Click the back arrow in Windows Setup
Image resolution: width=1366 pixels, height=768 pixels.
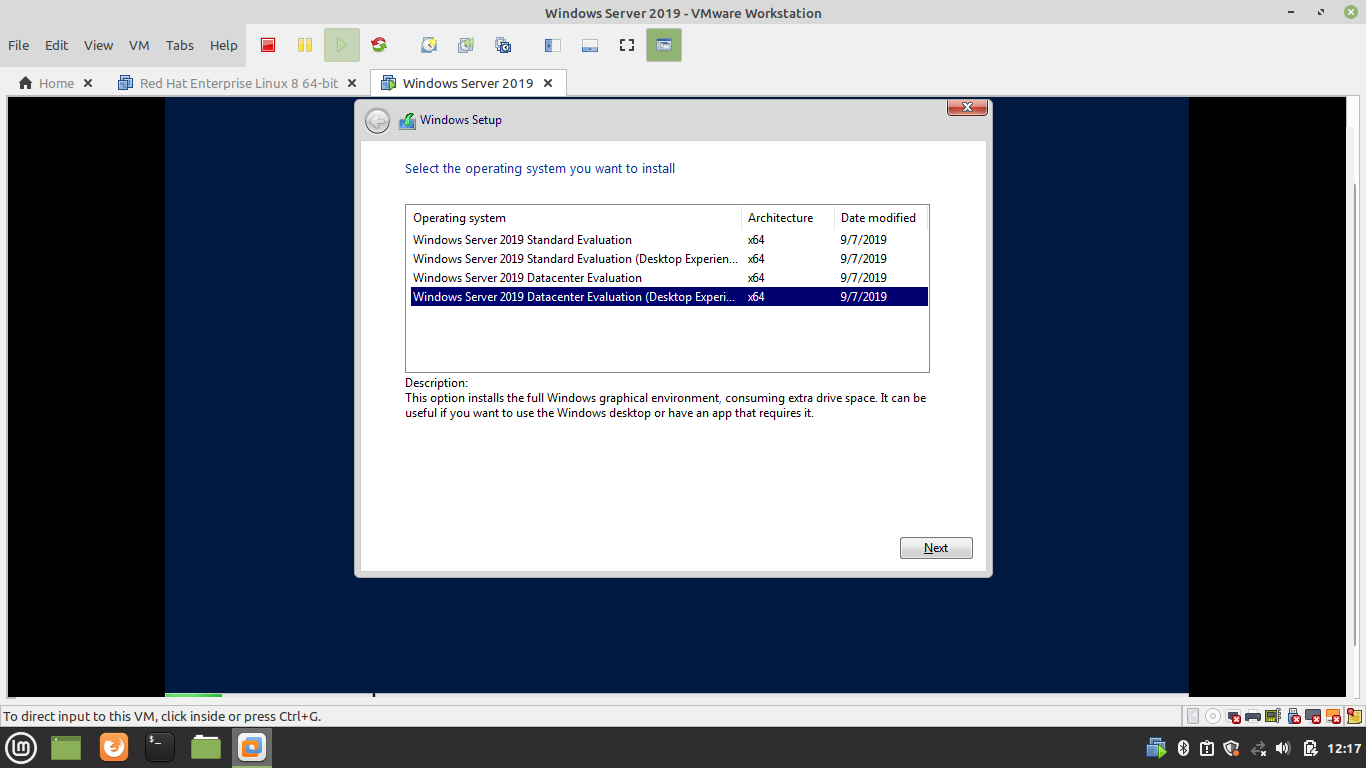(377, 121)
